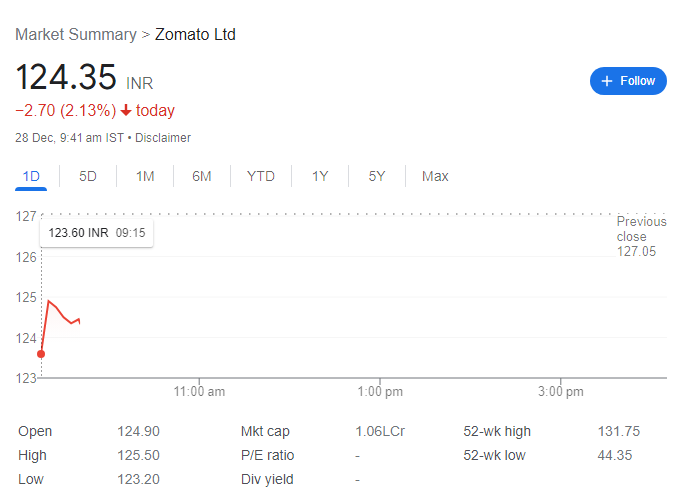Click the plus icon in Follow button
The height and width of the screenshot is (494, 693).
(607, 81)
